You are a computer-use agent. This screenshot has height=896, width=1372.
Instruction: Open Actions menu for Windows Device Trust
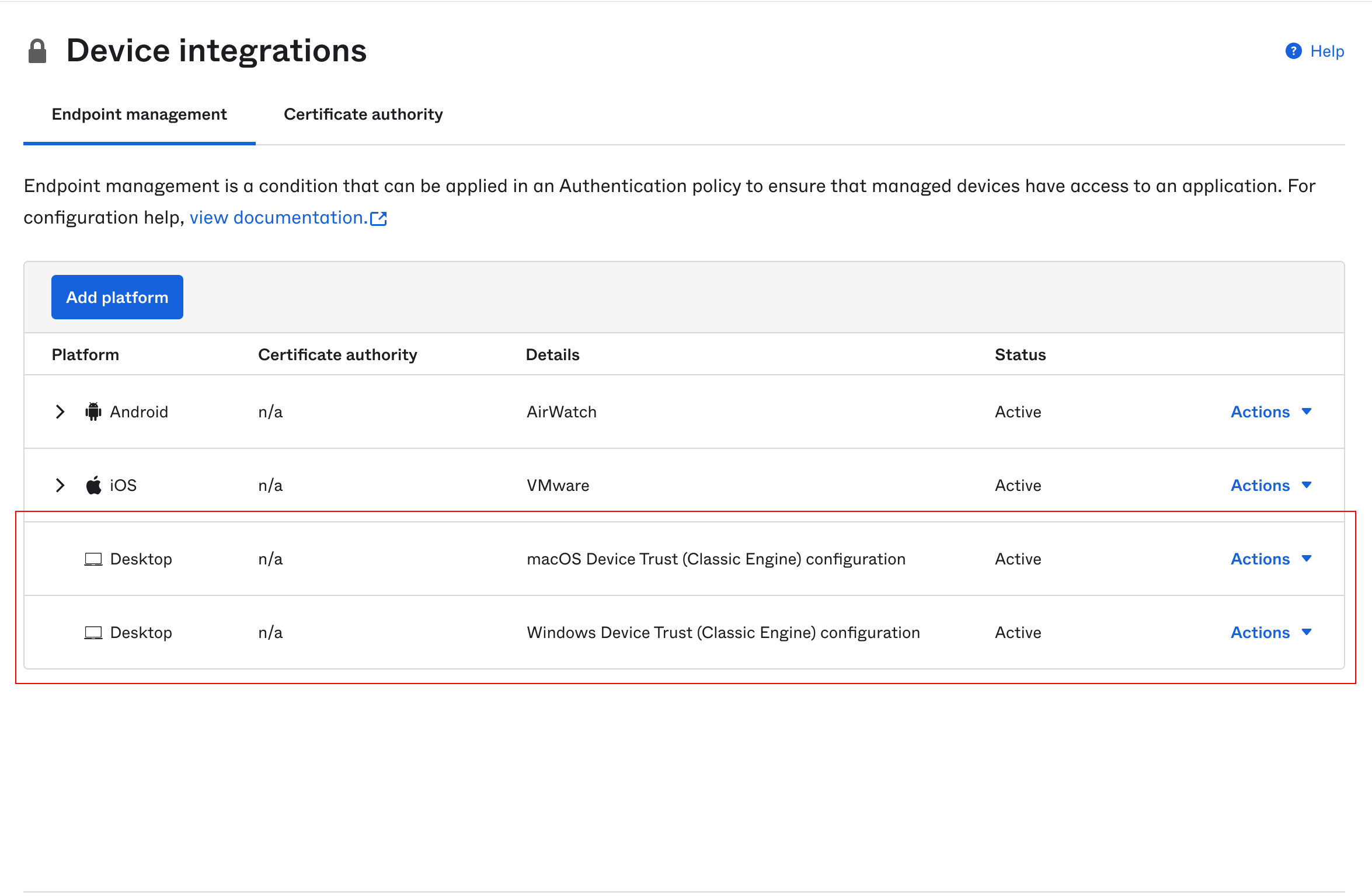point(1260,632)
